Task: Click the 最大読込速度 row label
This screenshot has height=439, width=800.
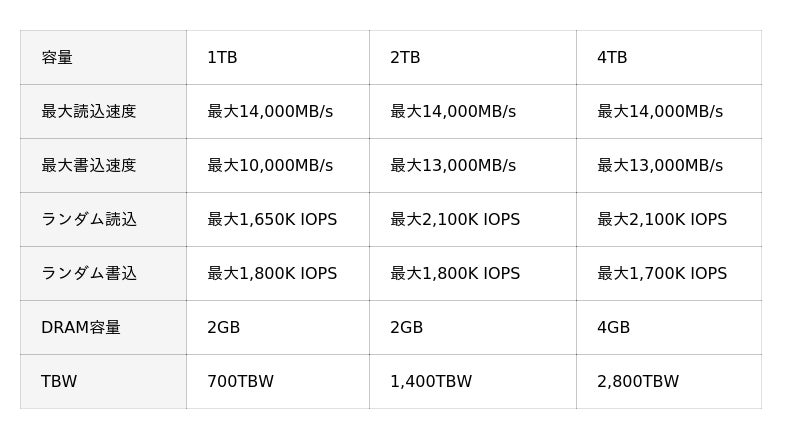Action: click(103, 111)
